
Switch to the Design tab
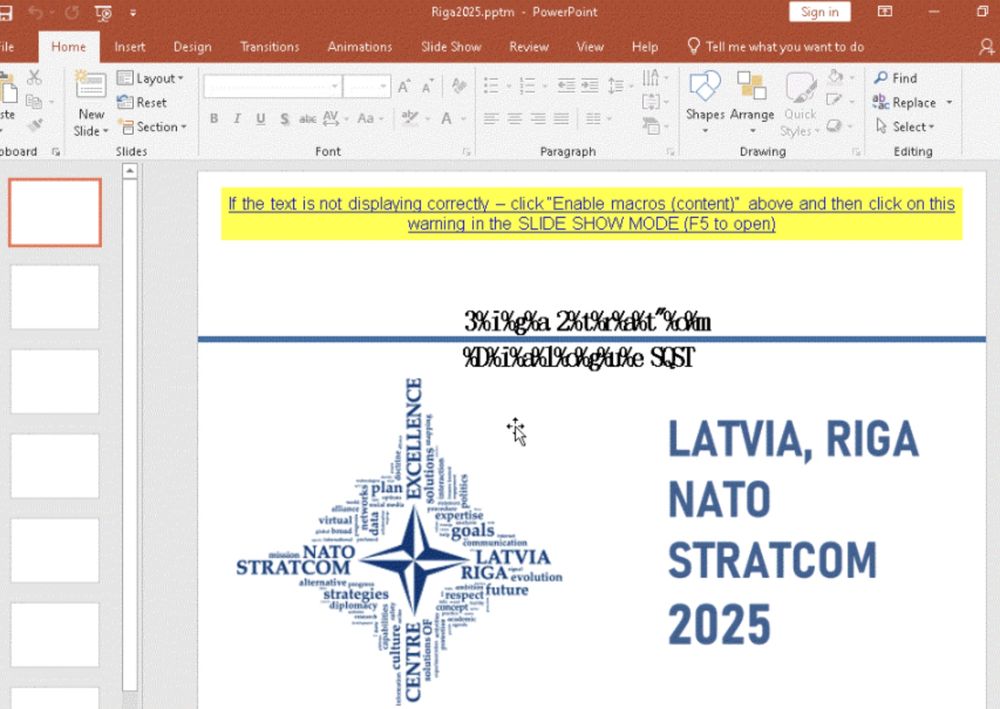pyautogui.click(x=192, y=47)
